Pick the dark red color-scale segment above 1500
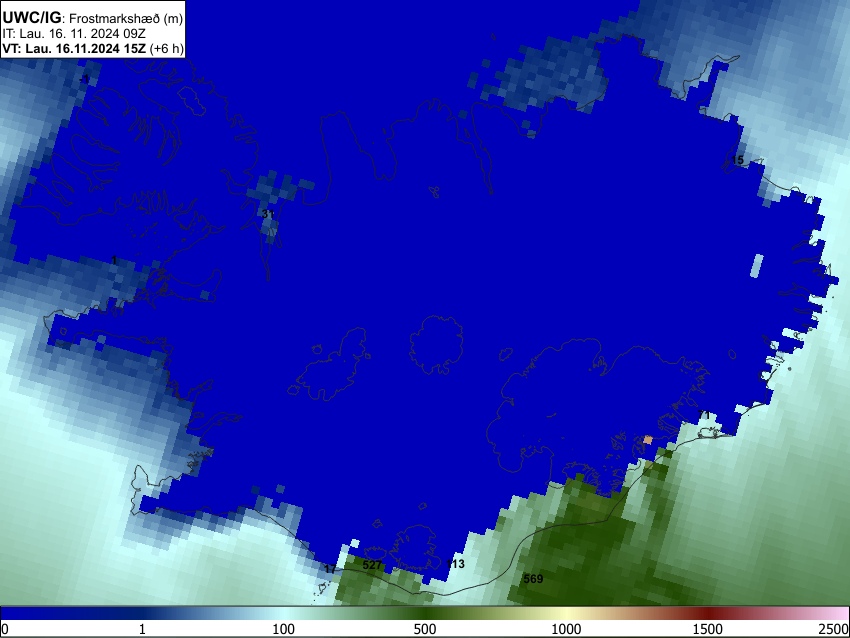Screen dimensions: 850x638 click(x=707, y=614)
